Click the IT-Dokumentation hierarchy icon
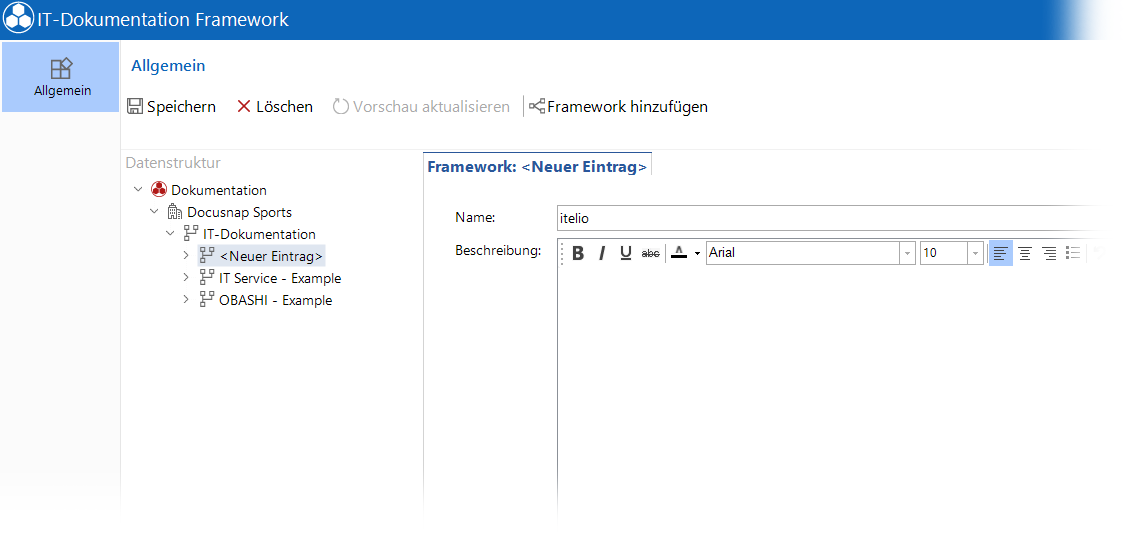This screenshot has width=1137, height=560. pyautogui.click(x=191, y=234)
